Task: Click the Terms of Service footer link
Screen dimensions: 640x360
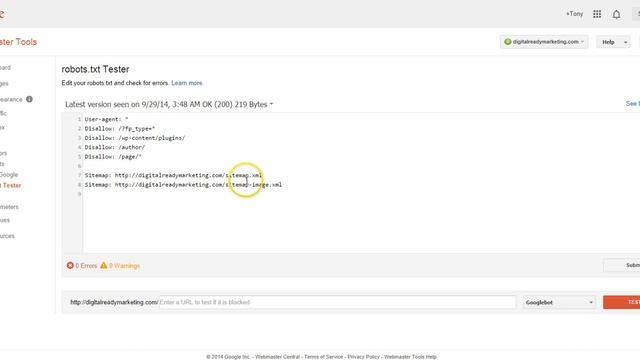Action: (323, 357)
